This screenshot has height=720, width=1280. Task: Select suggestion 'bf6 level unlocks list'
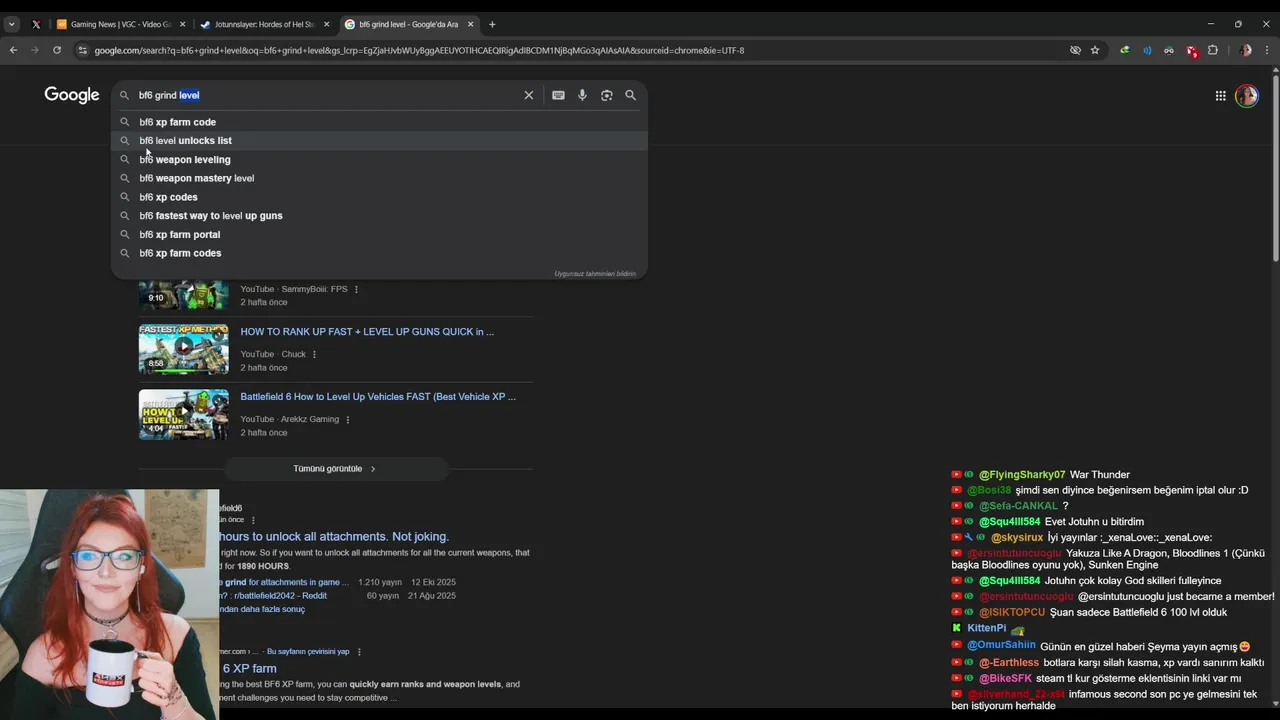379,141
